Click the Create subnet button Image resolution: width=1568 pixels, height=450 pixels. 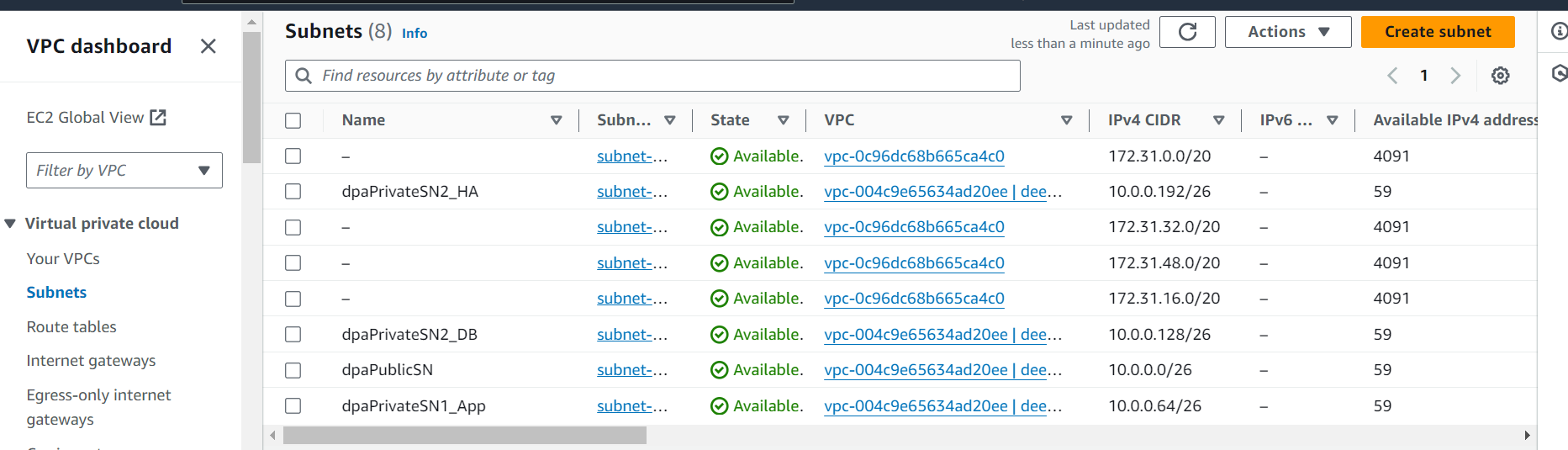1438,32
